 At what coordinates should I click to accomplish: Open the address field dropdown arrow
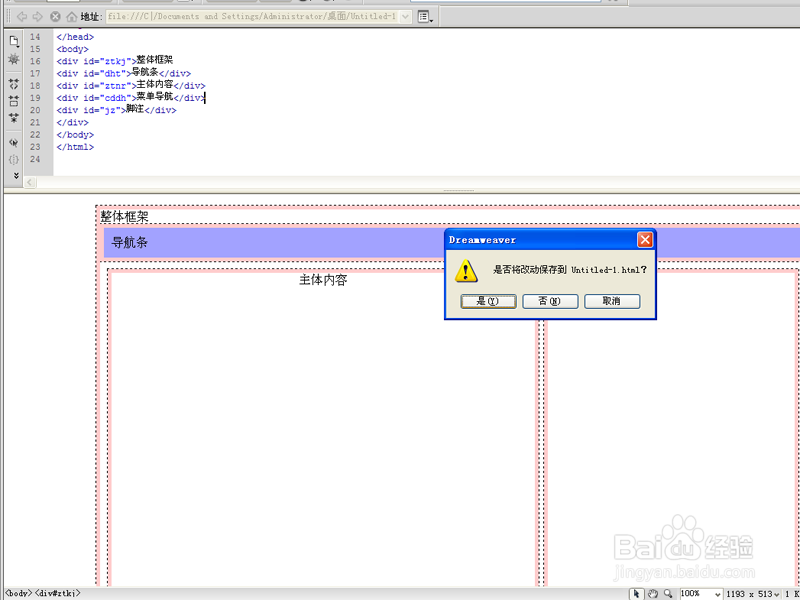click(x=406, y=17)
